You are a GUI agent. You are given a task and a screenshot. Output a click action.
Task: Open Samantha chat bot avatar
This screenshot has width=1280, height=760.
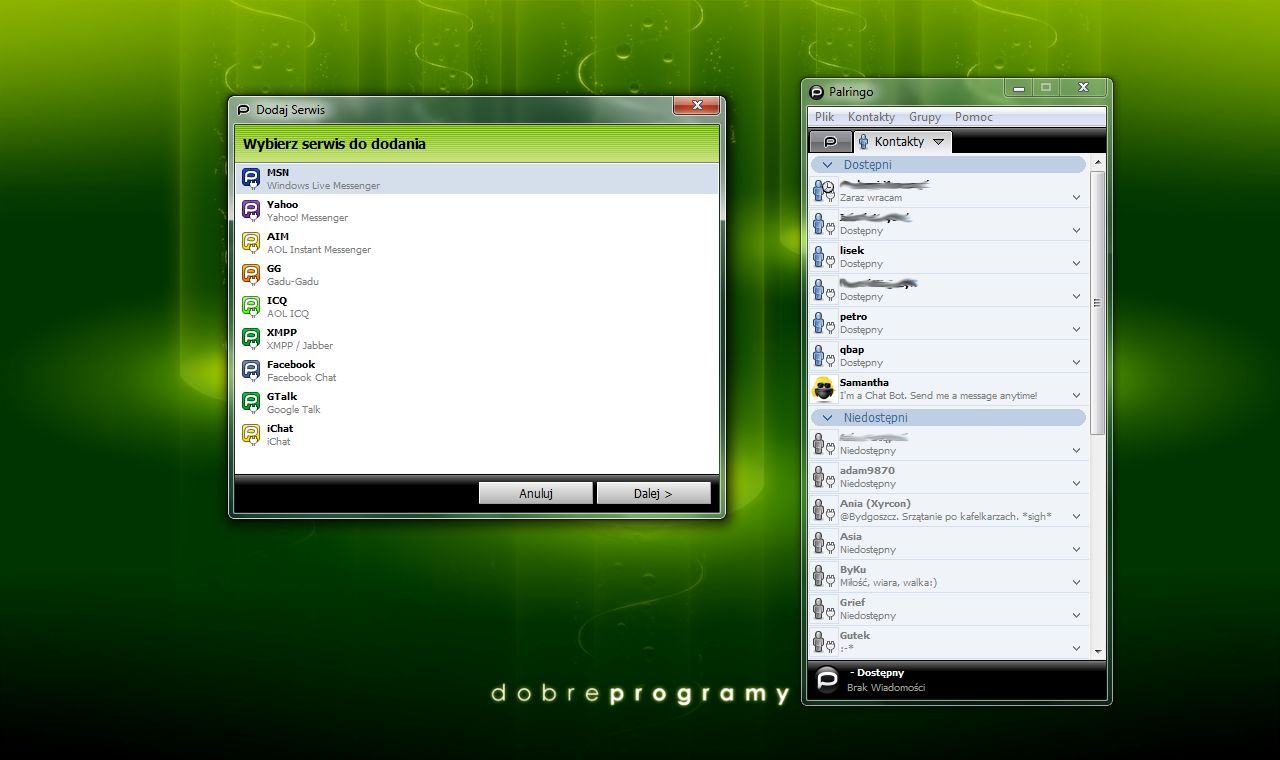pos(823,389)
